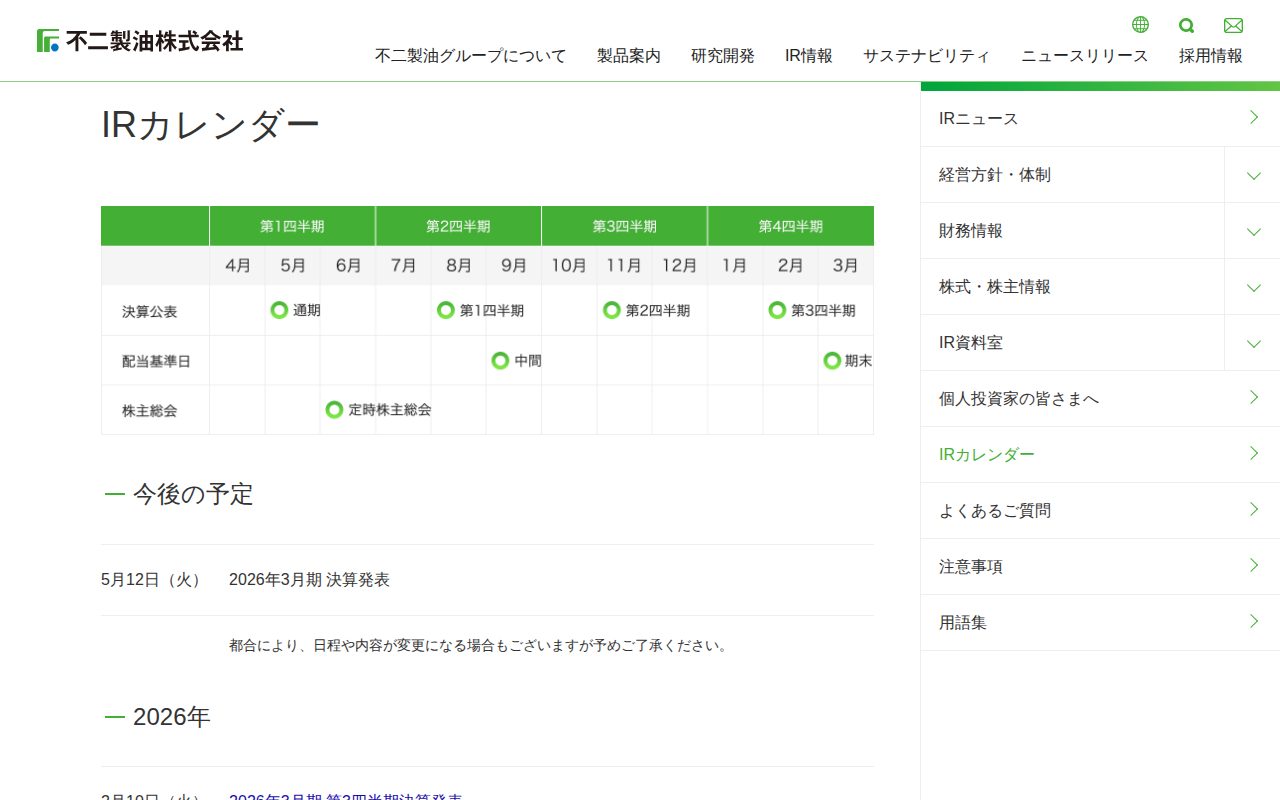Click arrow icon beside 用語集
This screenshot has width=1280, height=800.
[1254, 622]
